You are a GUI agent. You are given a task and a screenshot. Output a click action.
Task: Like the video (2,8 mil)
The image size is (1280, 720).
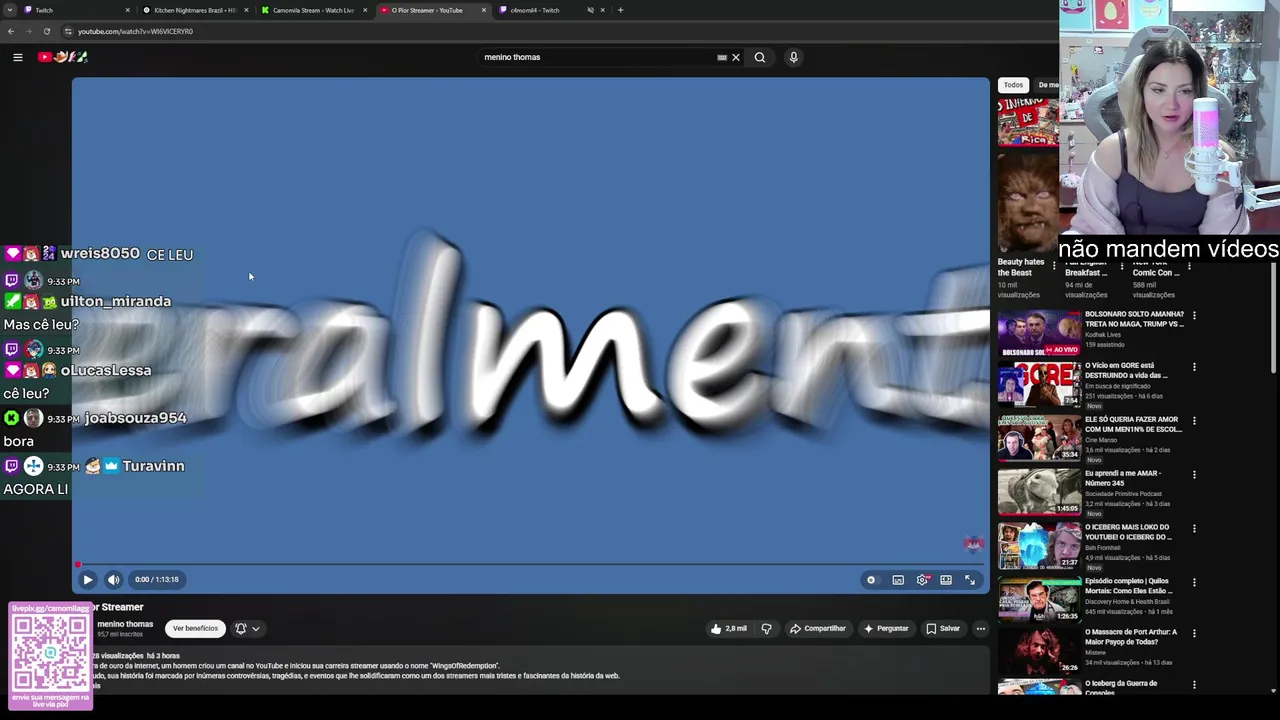729,628
